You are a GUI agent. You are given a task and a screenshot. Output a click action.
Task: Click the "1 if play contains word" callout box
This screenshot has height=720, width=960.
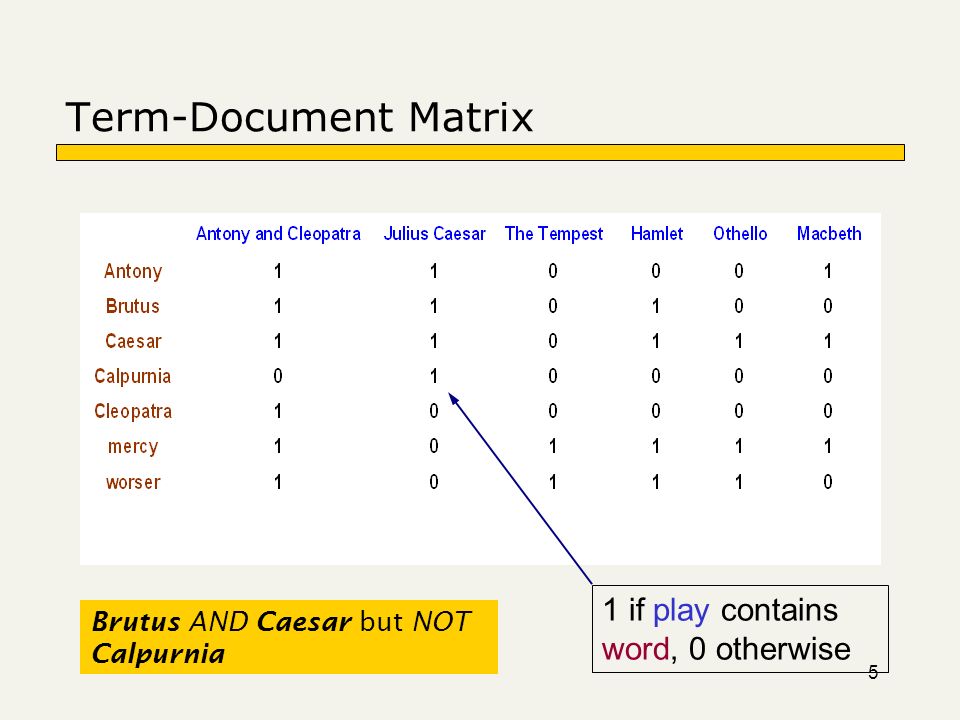(740, 629)
